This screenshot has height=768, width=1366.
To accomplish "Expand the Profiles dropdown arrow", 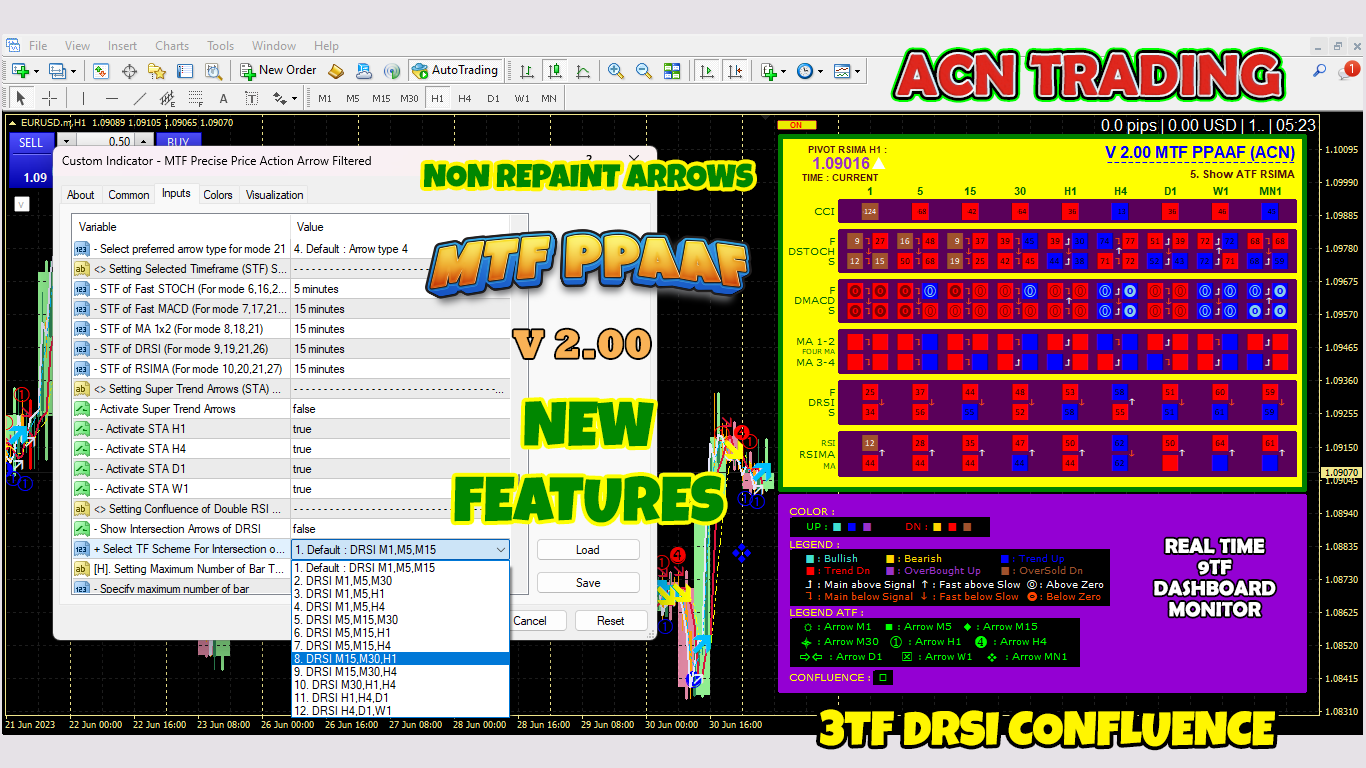I will coord(72,71).
